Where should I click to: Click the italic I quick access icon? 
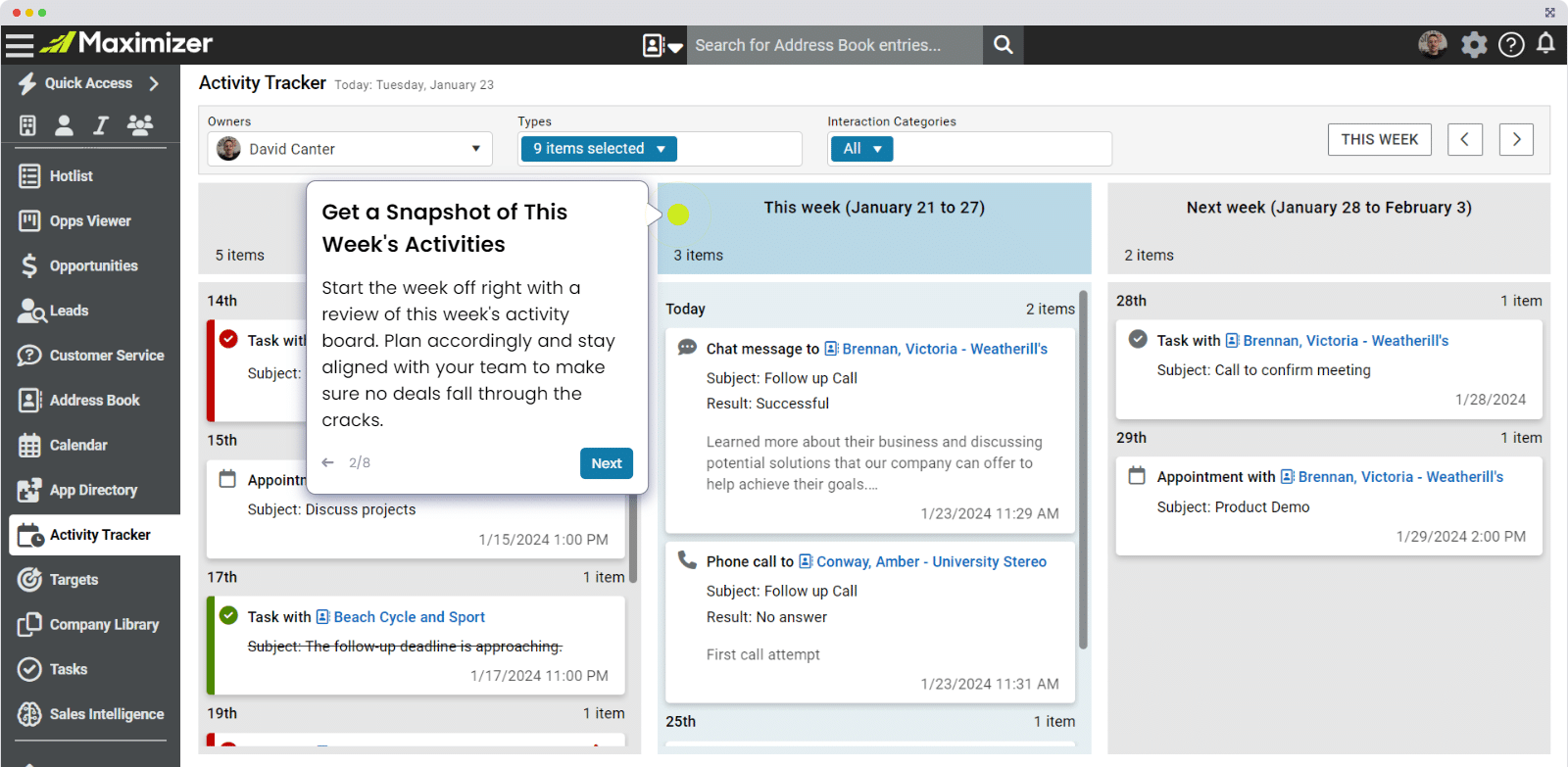click(101, 125)
